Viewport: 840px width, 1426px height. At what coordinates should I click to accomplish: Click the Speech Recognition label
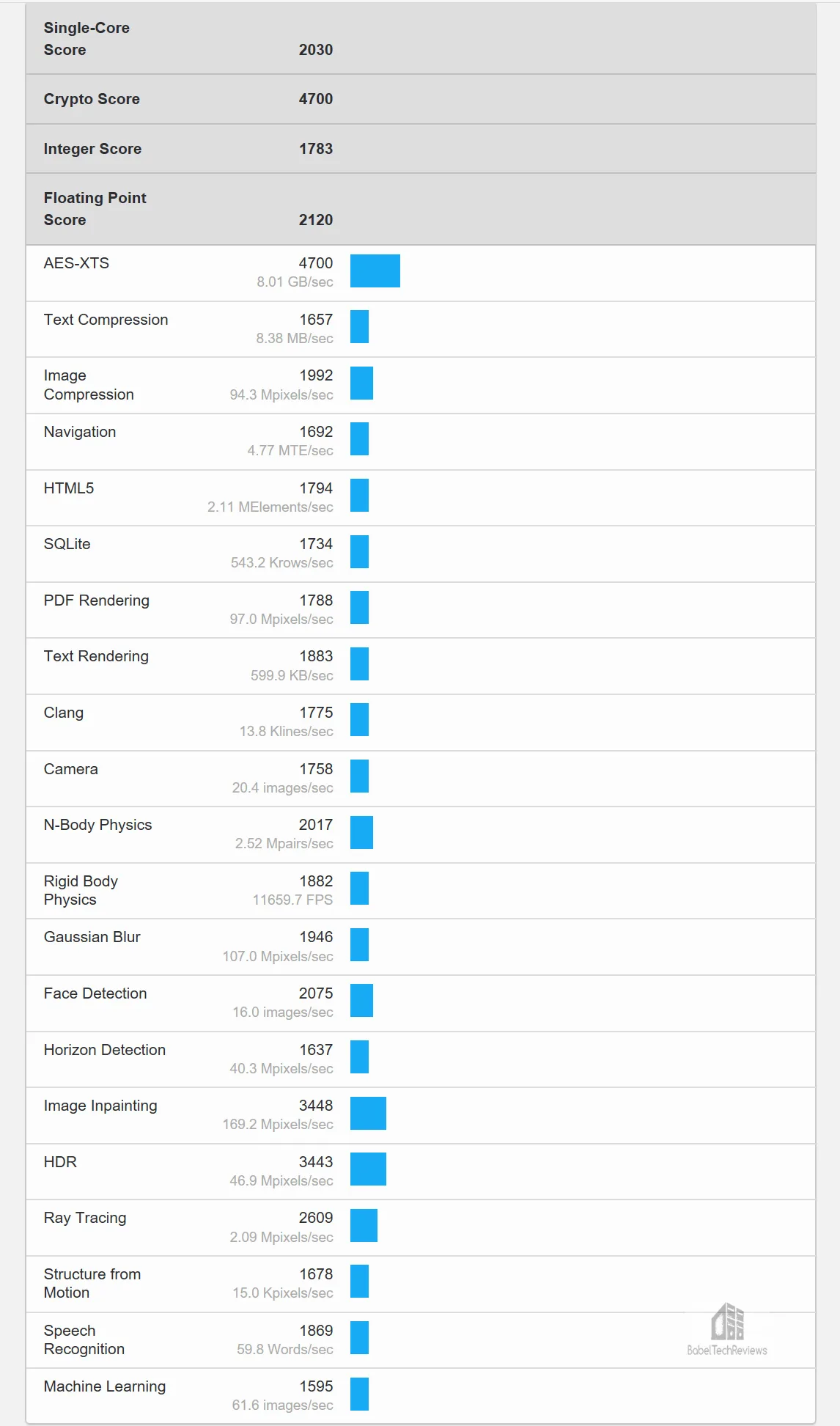(84, 1339)
